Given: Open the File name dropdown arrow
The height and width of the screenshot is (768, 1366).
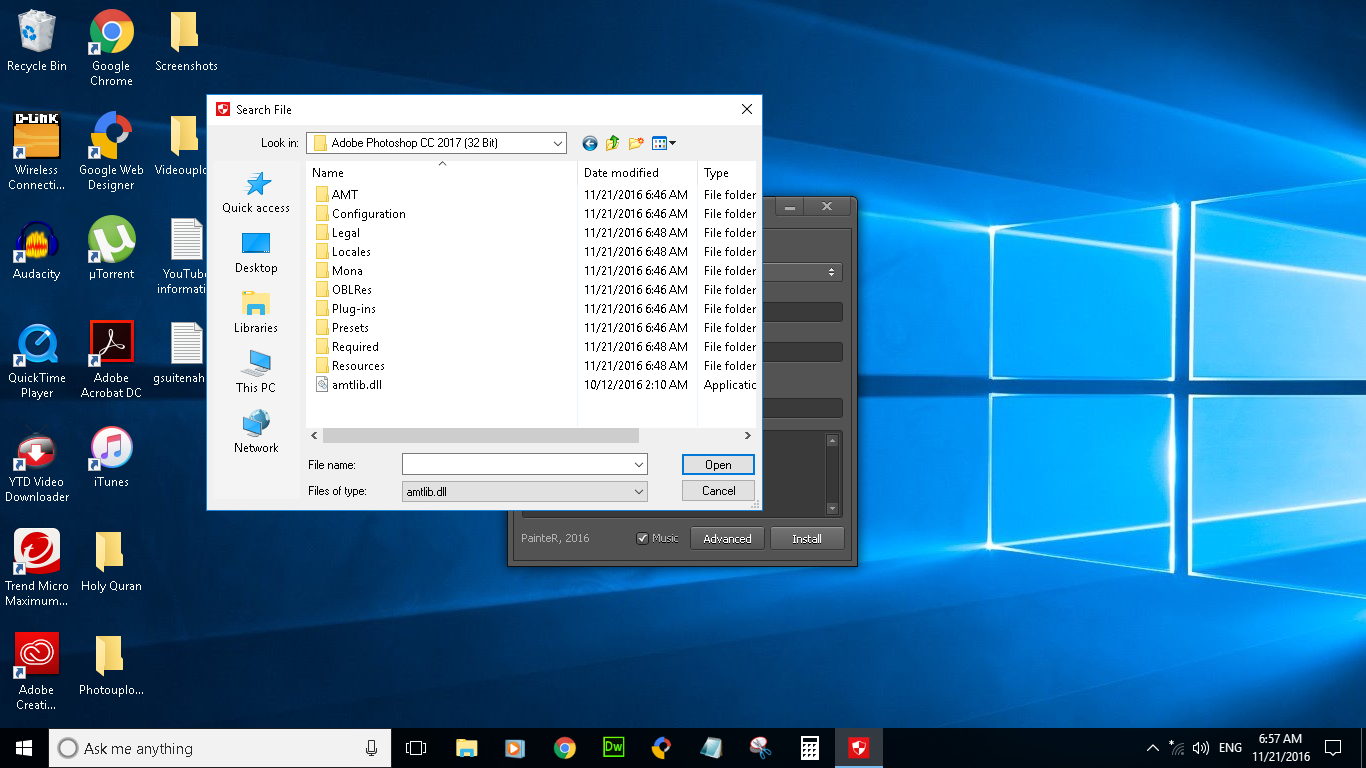Looking at the screenshot, I should pos(639,465).
